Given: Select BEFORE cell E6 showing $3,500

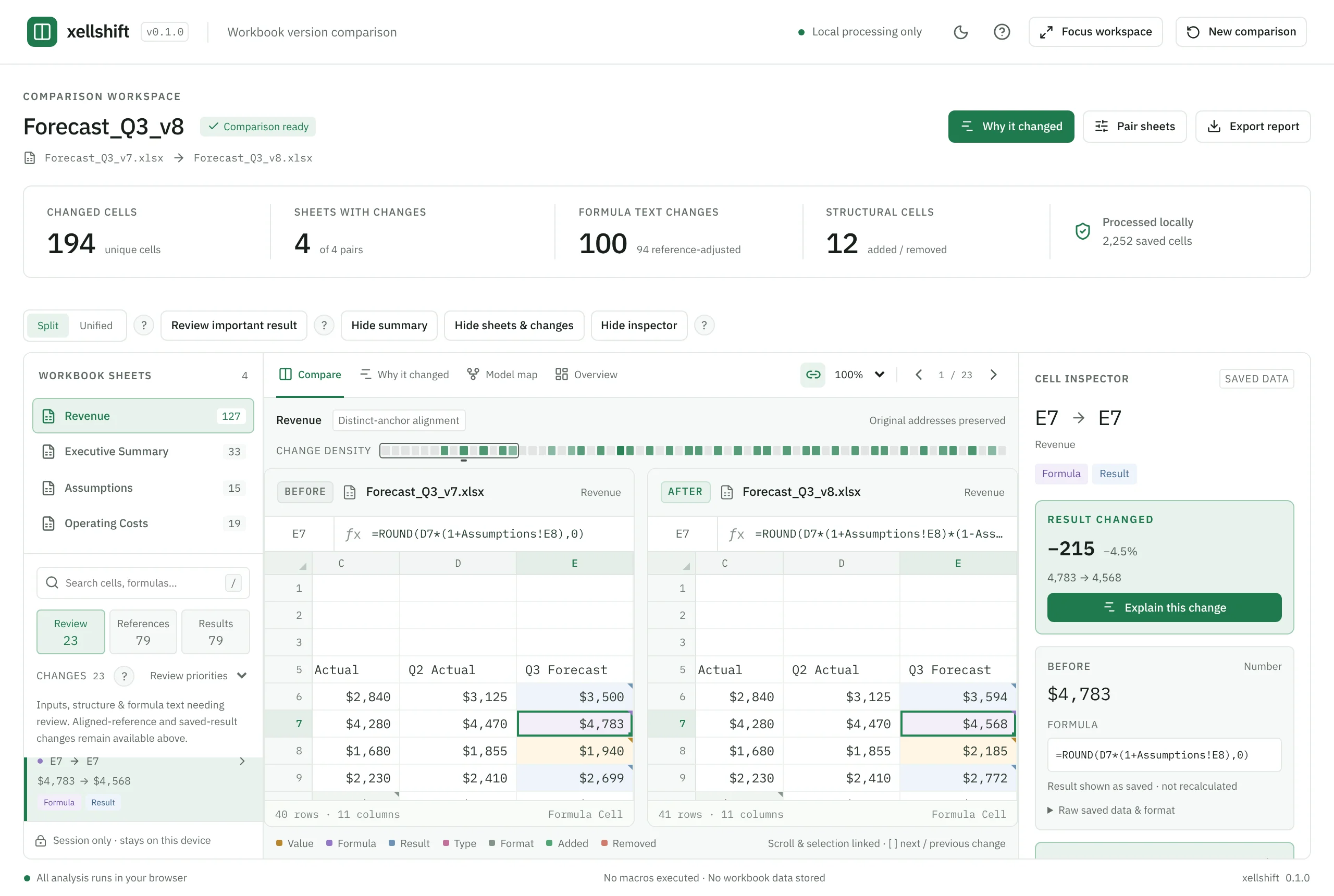Looking at the screenshot, I should coord(574,696).
